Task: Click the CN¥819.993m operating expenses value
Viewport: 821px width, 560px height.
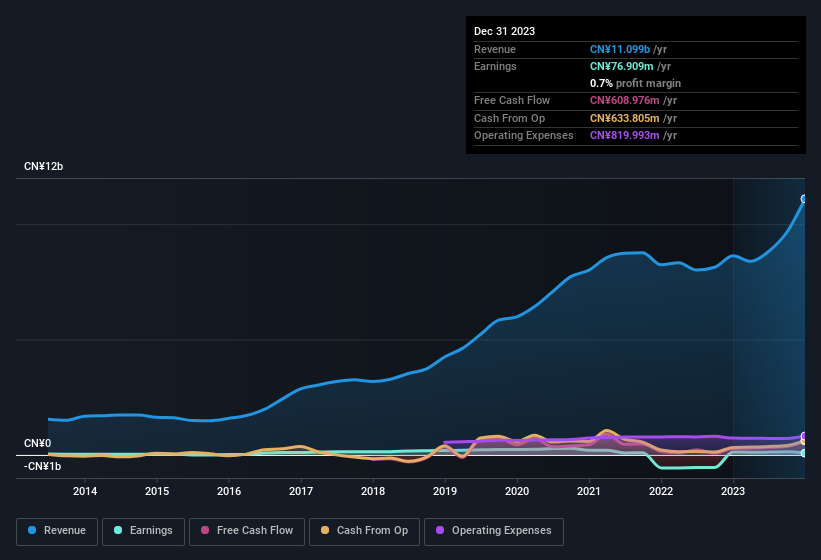Action: pyautogui.click(x=625, y=135)
